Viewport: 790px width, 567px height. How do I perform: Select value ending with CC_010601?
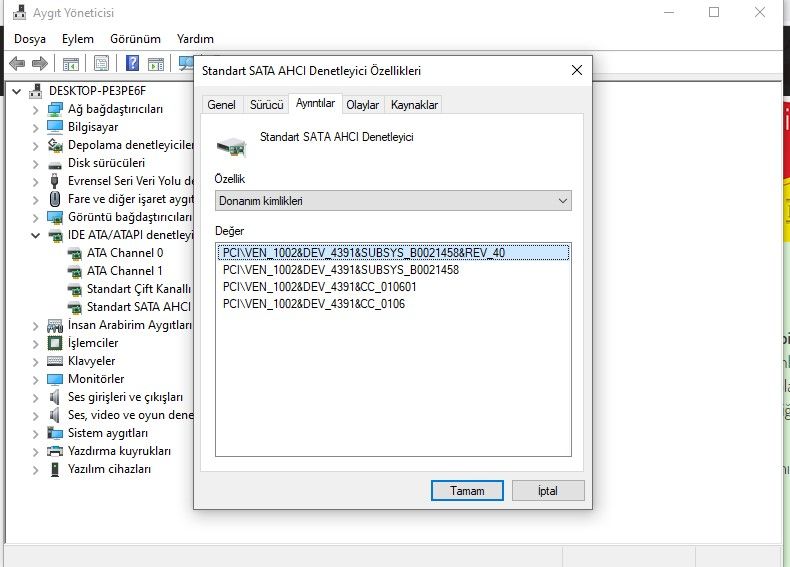(319, 287)
